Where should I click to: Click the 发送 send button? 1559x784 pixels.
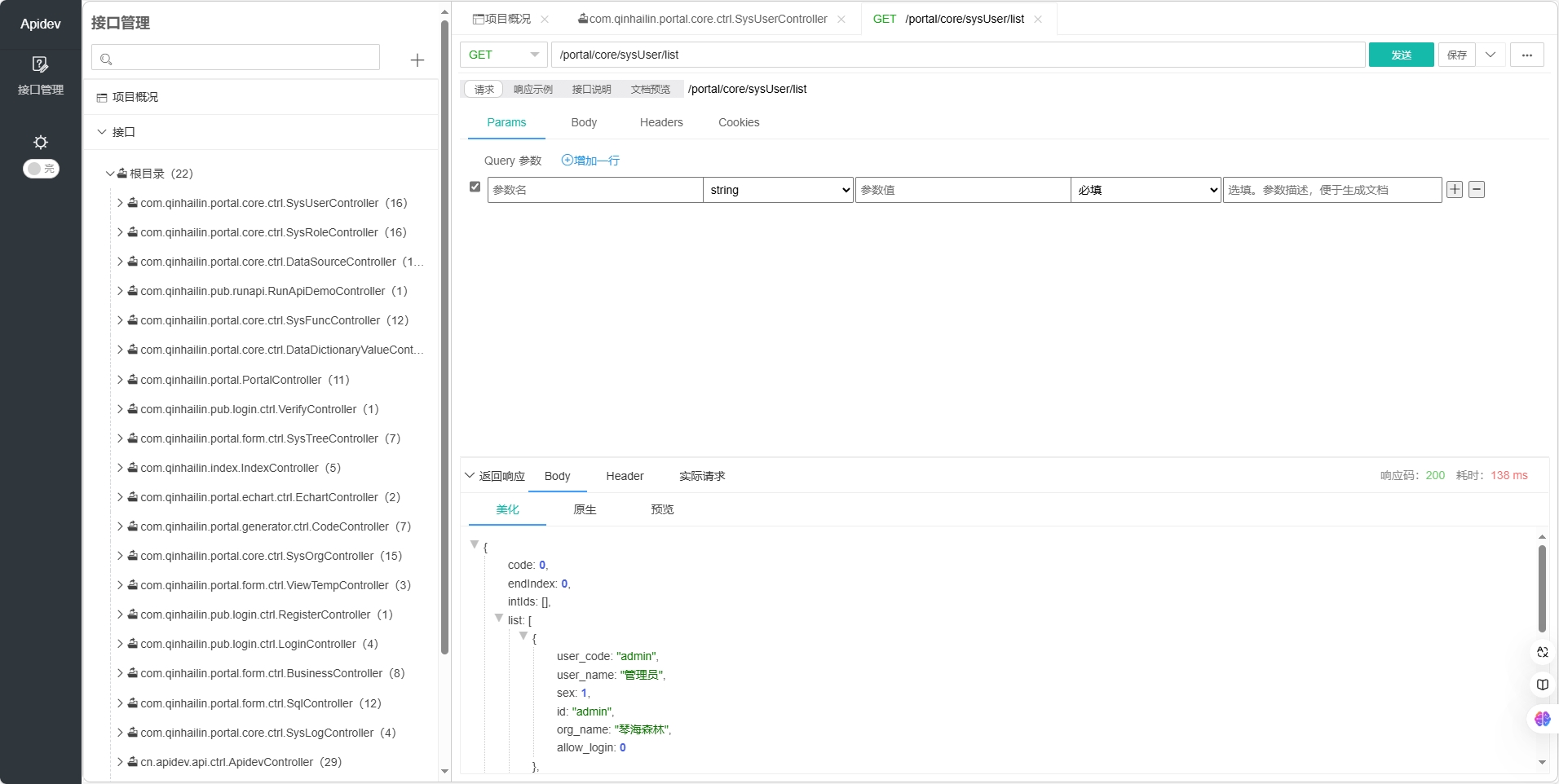tap(1401, 55)
